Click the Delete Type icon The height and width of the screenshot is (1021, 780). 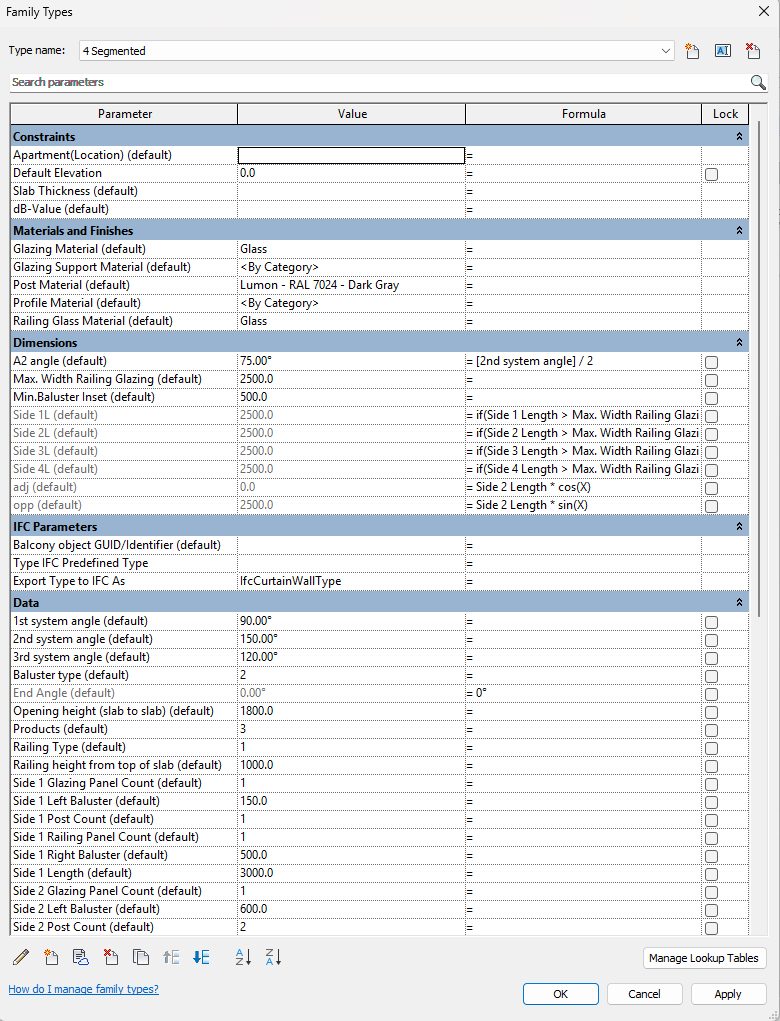(x=753, y=51)
